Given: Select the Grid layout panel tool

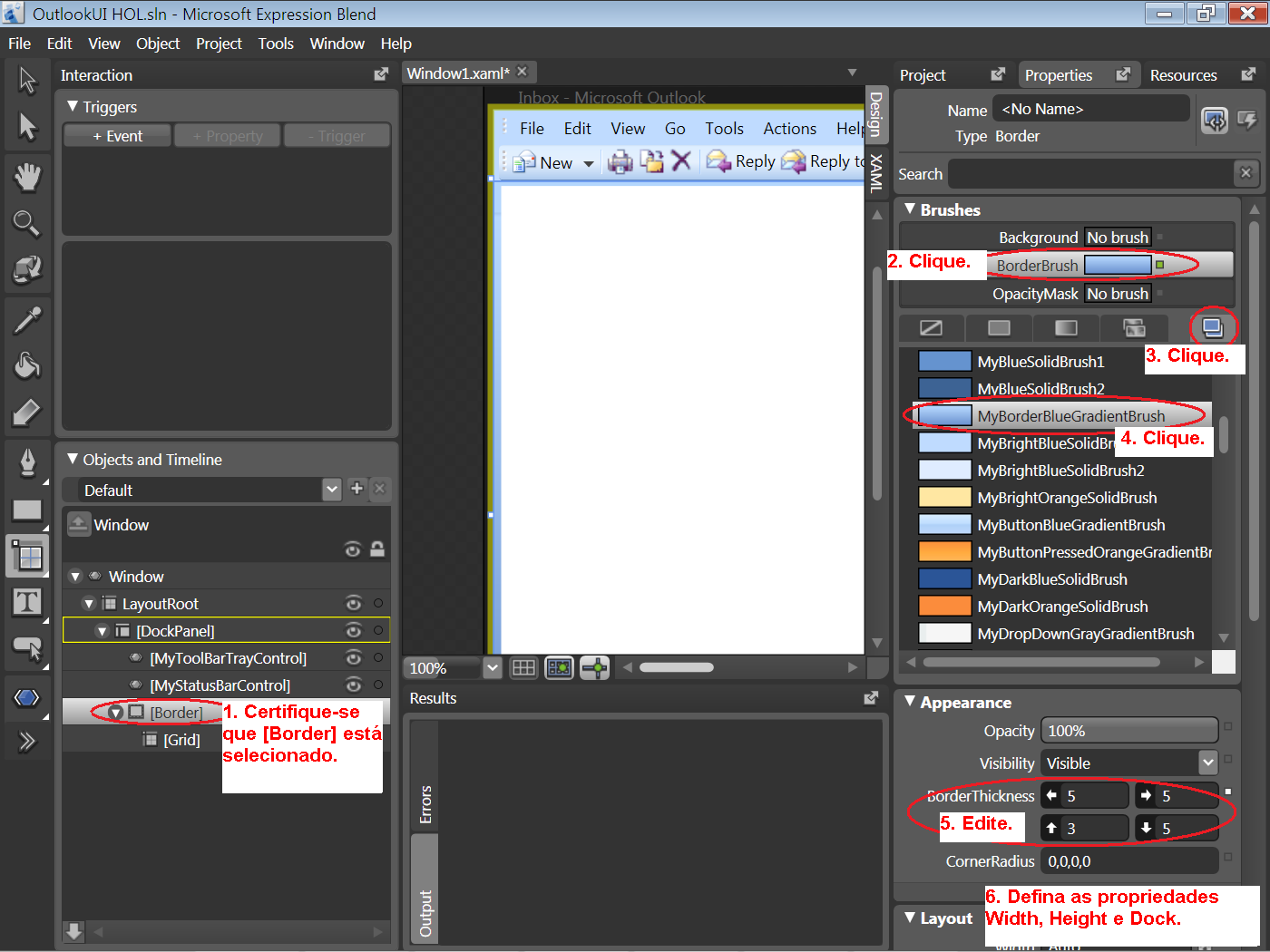Looking at the screenshot, I should tap(28, 556).
